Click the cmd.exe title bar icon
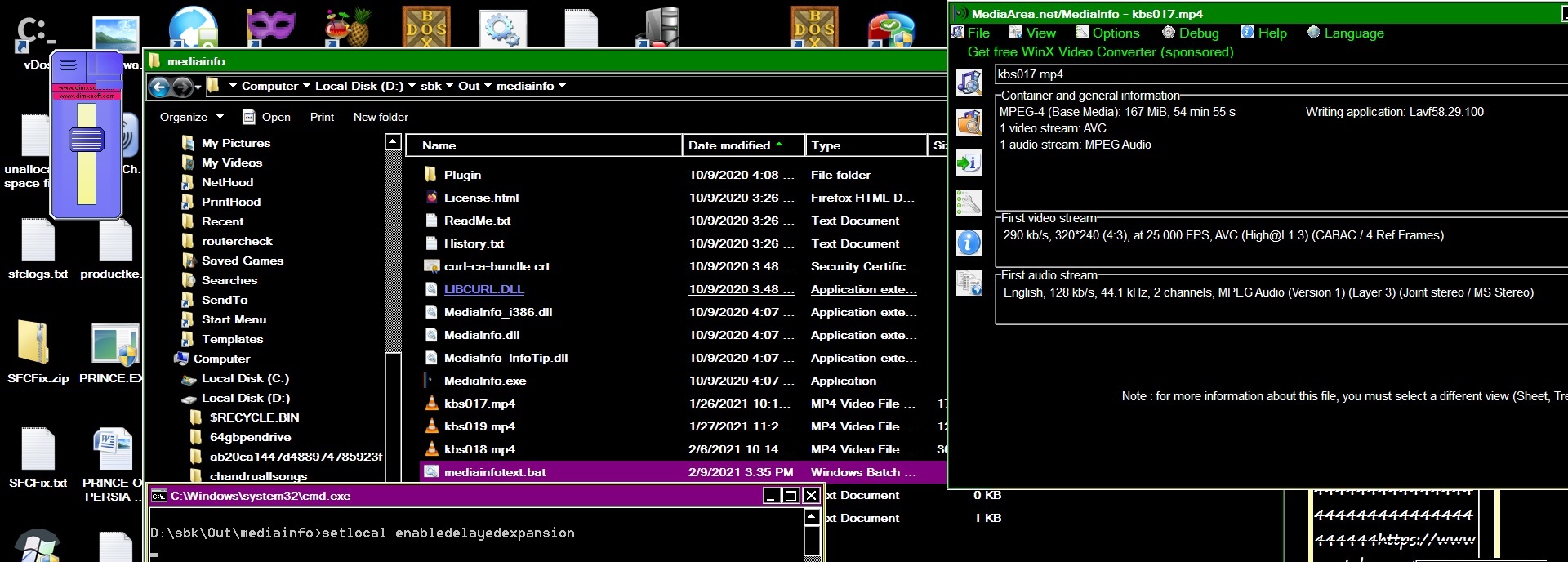This screenshot has height=562, width=1568. point(159,496)
